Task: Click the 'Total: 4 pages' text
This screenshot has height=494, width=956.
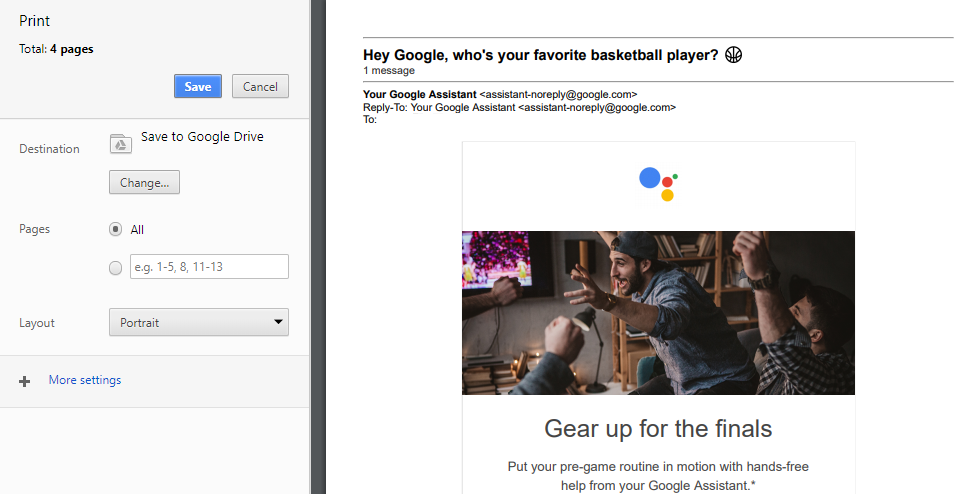Action: pyautogui.click(x=56, y=49)
